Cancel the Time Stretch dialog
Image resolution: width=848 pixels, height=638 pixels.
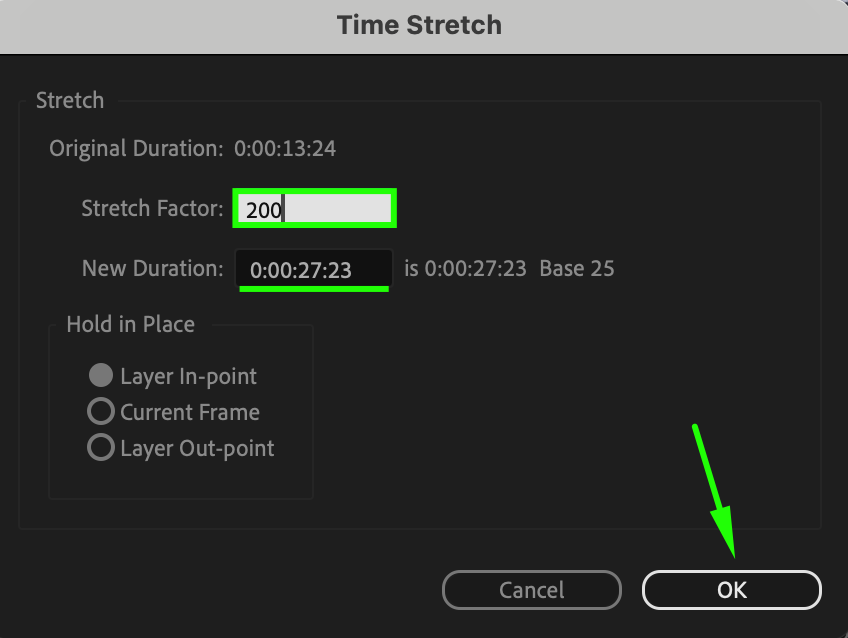pos(532,590)
